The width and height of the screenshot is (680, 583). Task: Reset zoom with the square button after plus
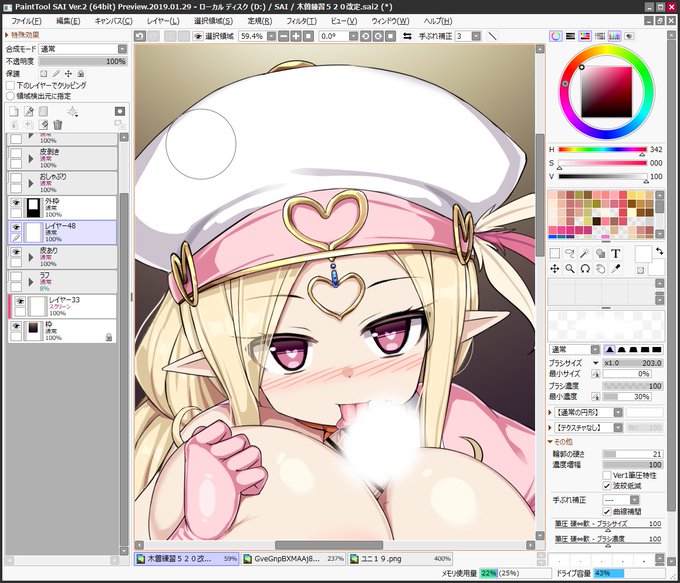tap(308, 36)
